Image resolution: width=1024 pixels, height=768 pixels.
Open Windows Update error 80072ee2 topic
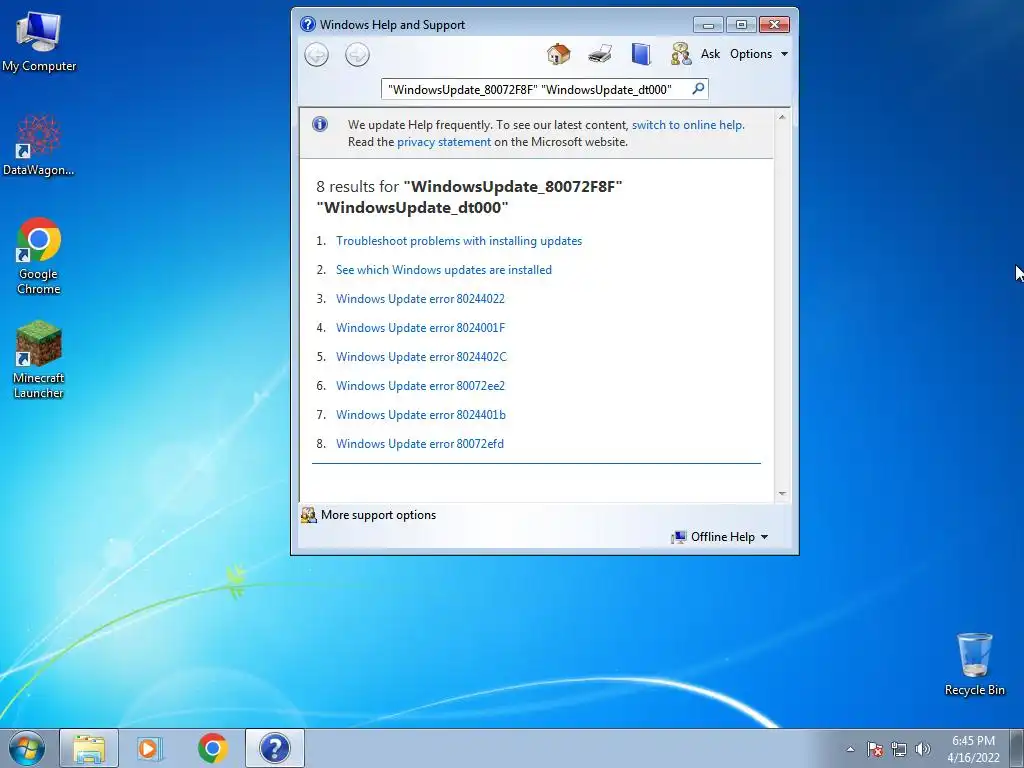click(421, 386)
